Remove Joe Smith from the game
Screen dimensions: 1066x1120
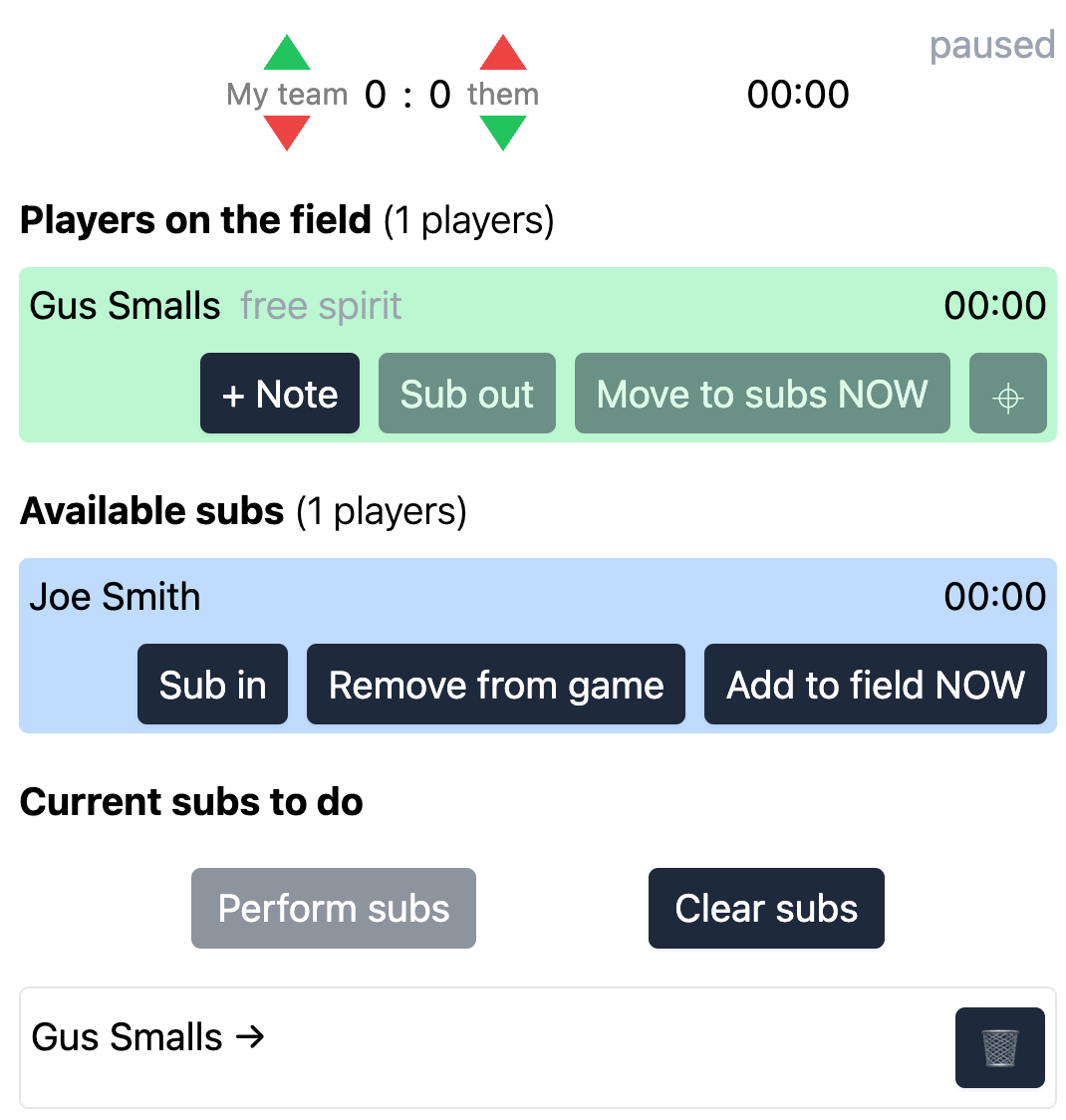(496, 684)
